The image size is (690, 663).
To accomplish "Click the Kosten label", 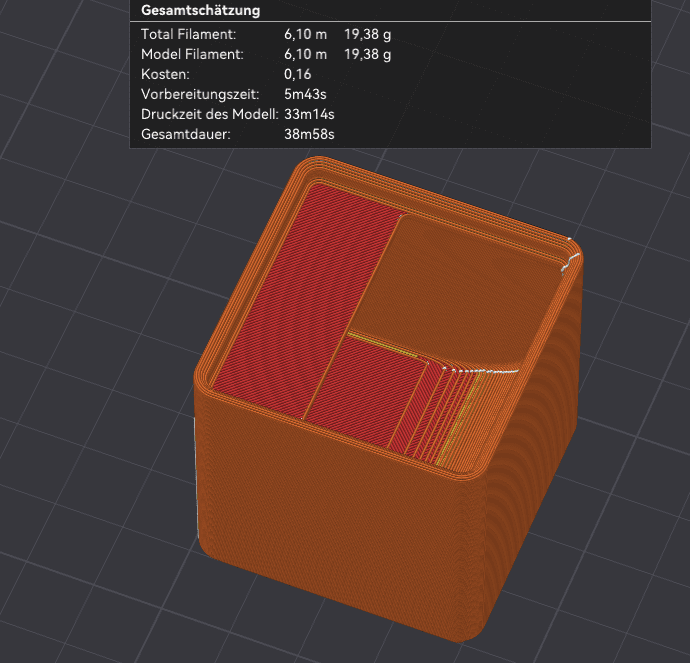I will coord(165,74).
